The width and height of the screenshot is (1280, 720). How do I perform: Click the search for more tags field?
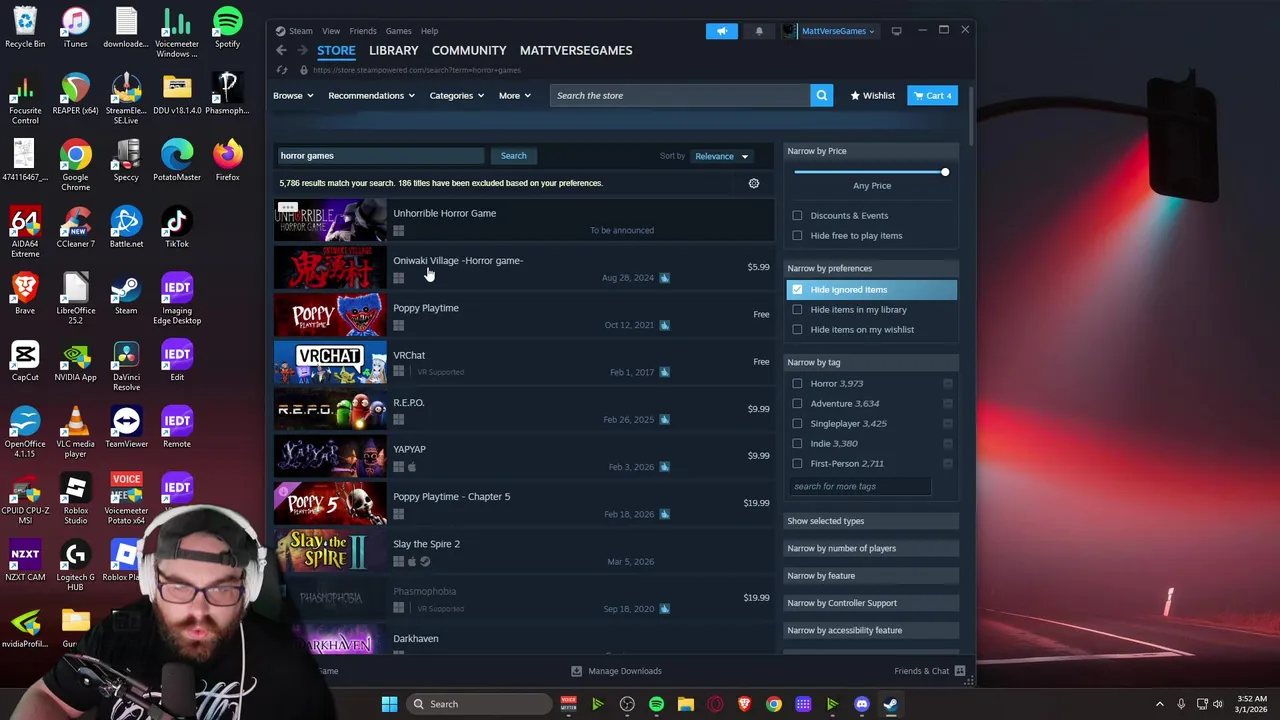[860, 486]
